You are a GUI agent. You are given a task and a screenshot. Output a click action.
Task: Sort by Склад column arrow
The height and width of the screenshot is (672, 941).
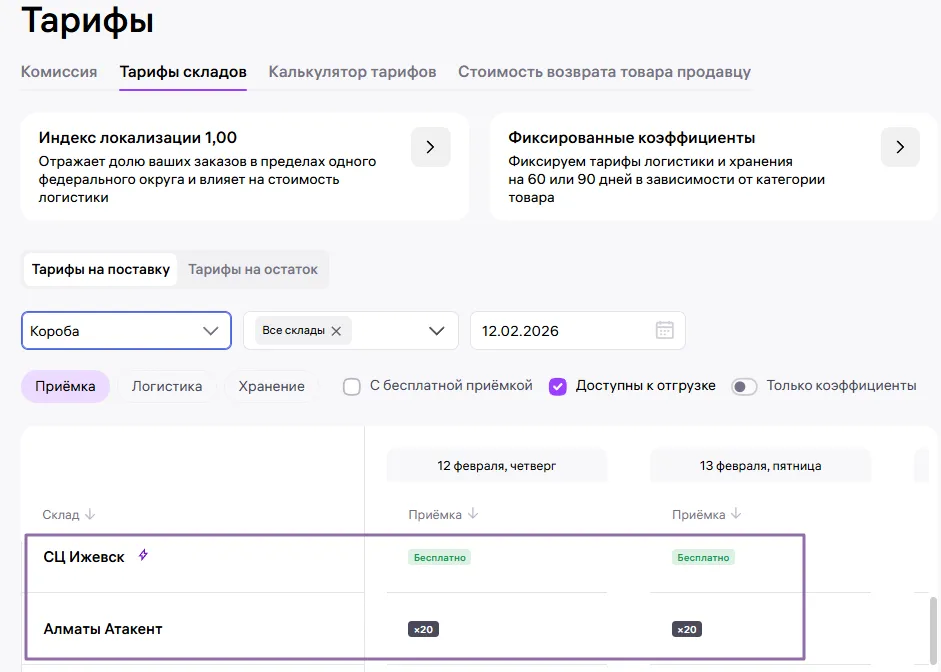click(x=90, y=514)
